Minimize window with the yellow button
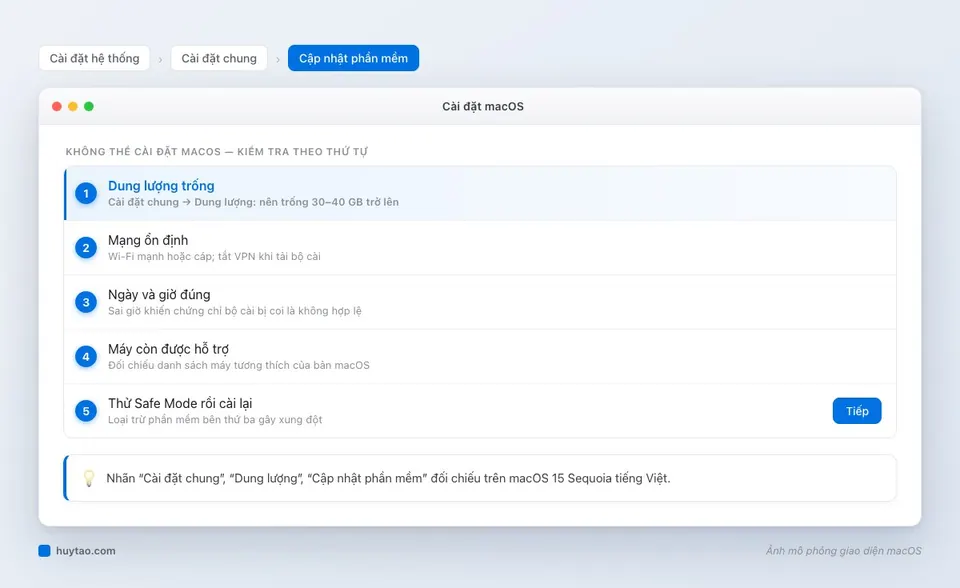 pos(73,107)
